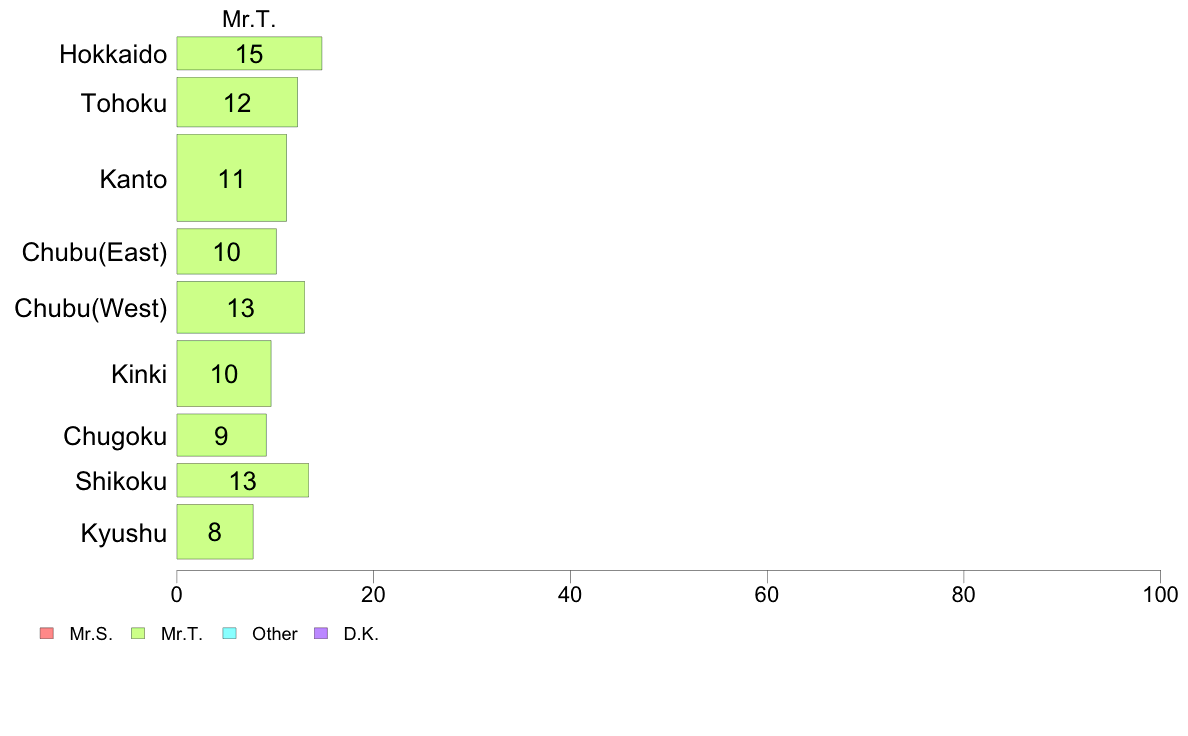Click the Shikoku bar showing 13
1188x736 pixels.
point(242,481)
